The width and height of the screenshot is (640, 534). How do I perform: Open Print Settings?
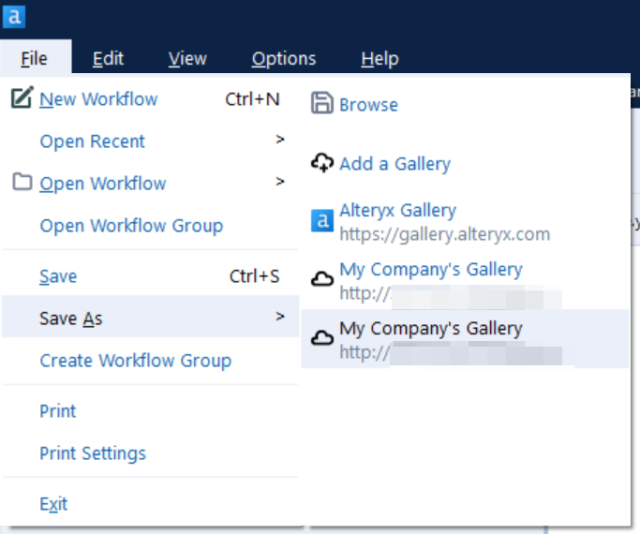click(150, 453)
